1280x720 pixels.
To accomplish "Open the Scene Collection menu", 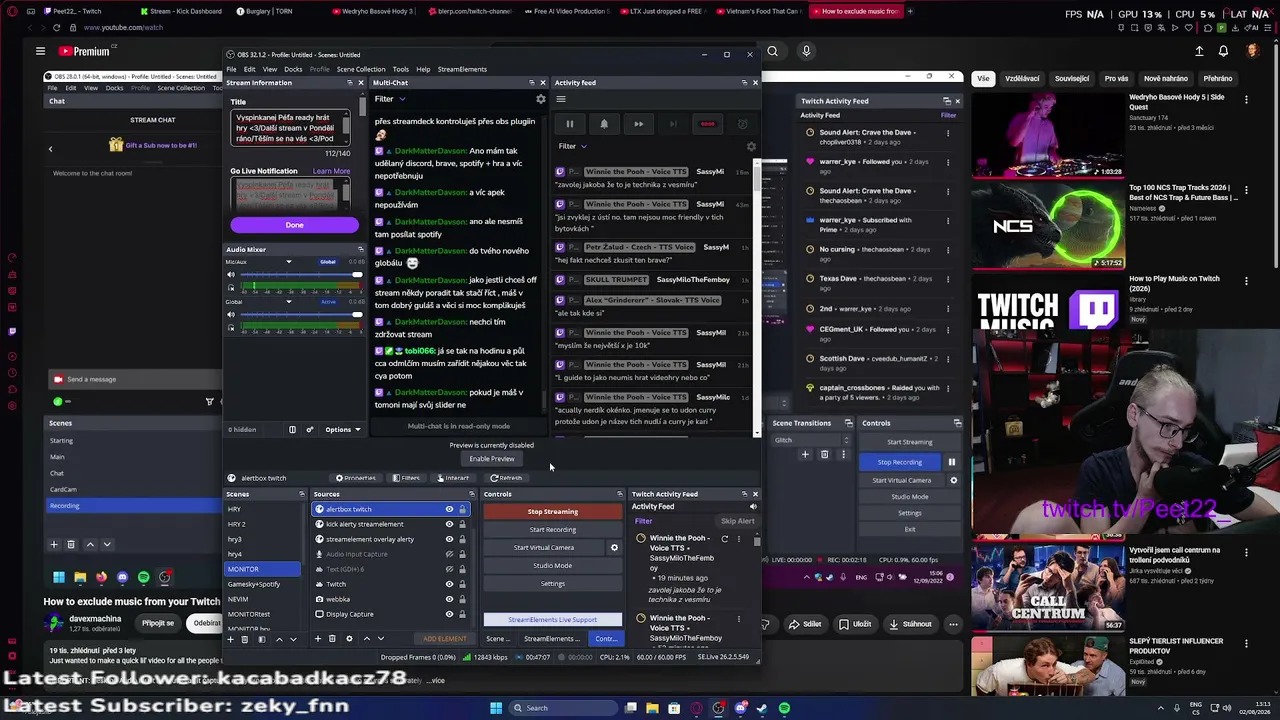I will point(360,69).
